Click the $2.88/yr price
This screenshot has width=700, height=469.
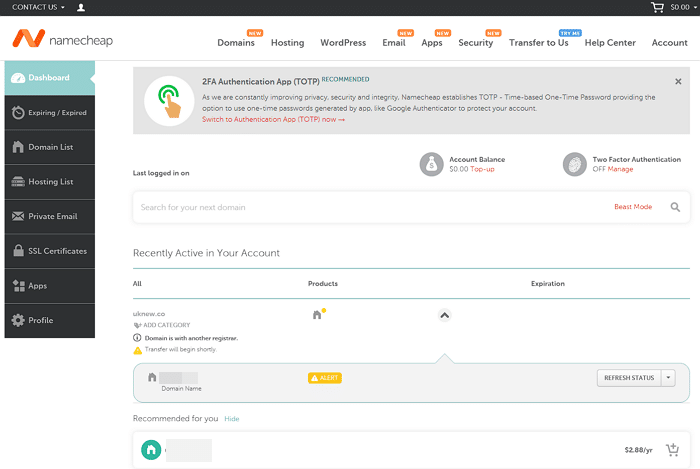pos(638,450)
